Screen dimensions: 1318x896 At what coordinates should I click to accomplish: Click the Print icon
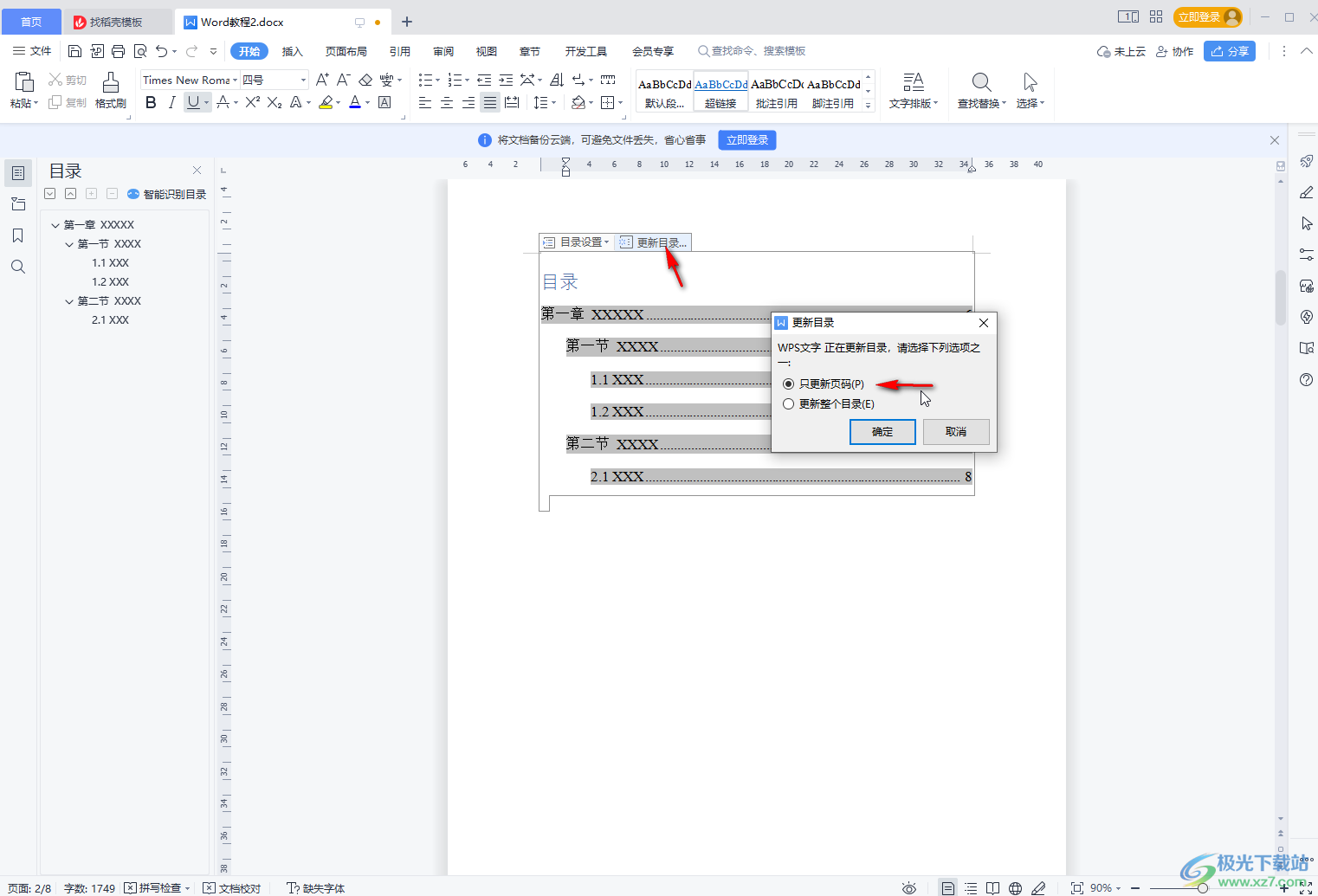point(119,51)
